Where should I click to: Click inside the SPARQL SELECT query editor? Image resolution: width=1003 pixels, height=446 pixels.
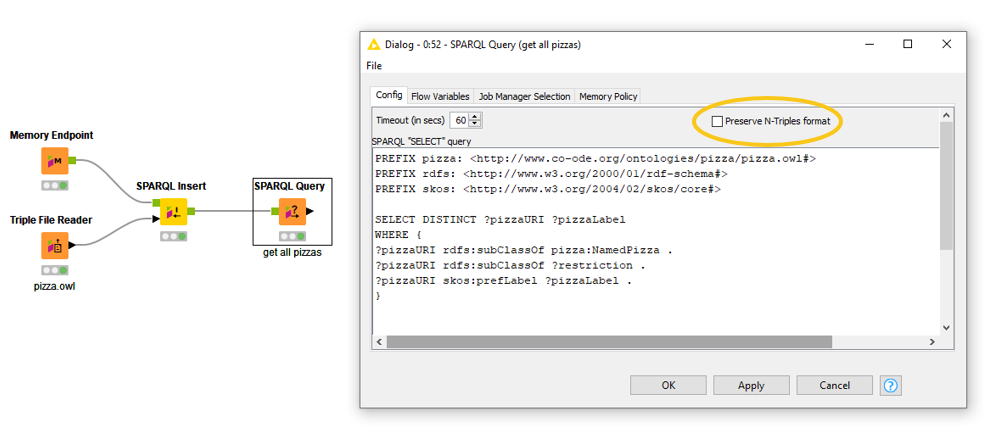656,240
